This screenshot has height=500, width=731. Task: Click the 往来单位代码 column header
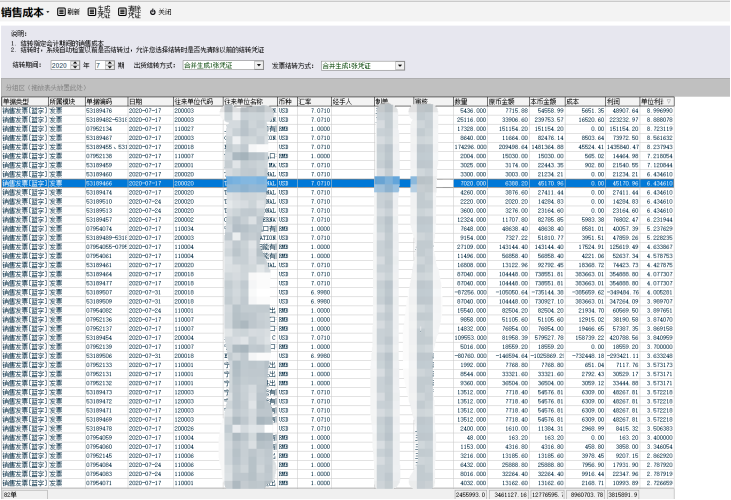196,101
